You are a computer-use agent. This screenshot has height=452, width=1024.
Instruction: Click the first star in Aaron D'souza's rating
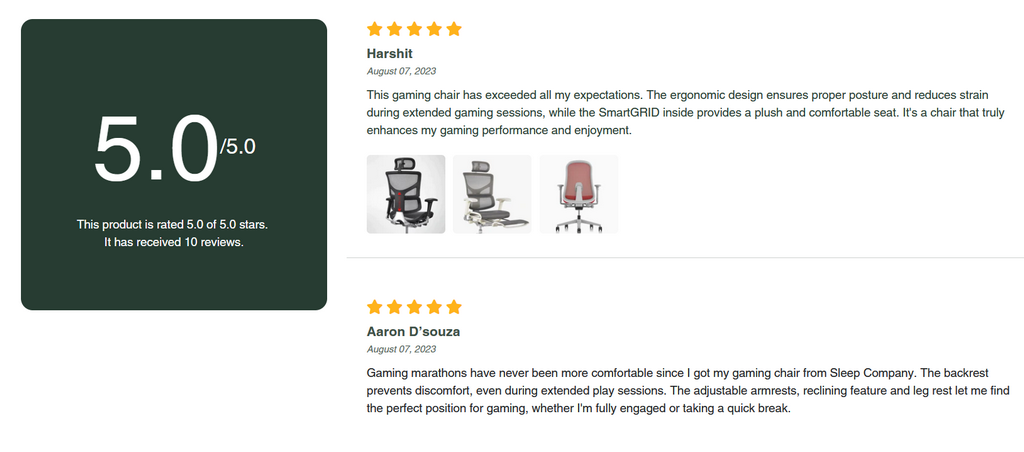[374, 307]
